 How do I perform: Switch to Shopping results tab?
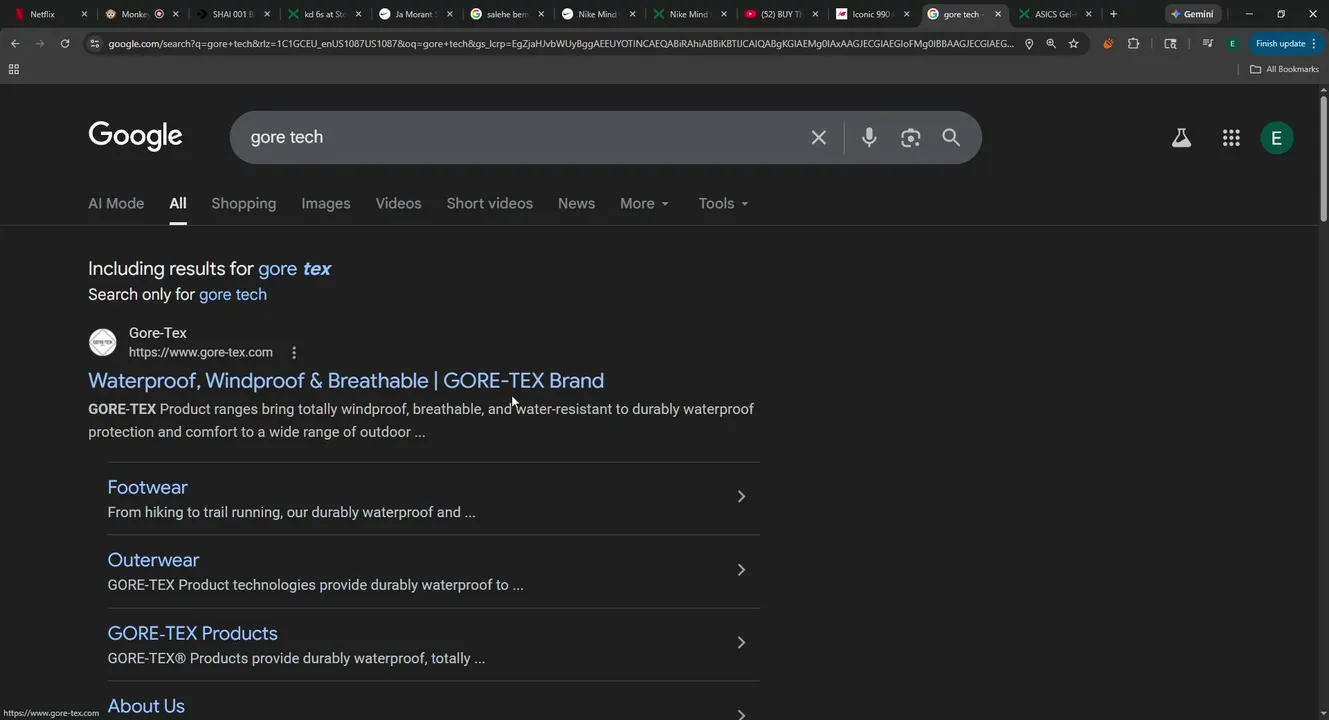pyautogui.click(x=243, y=203)
